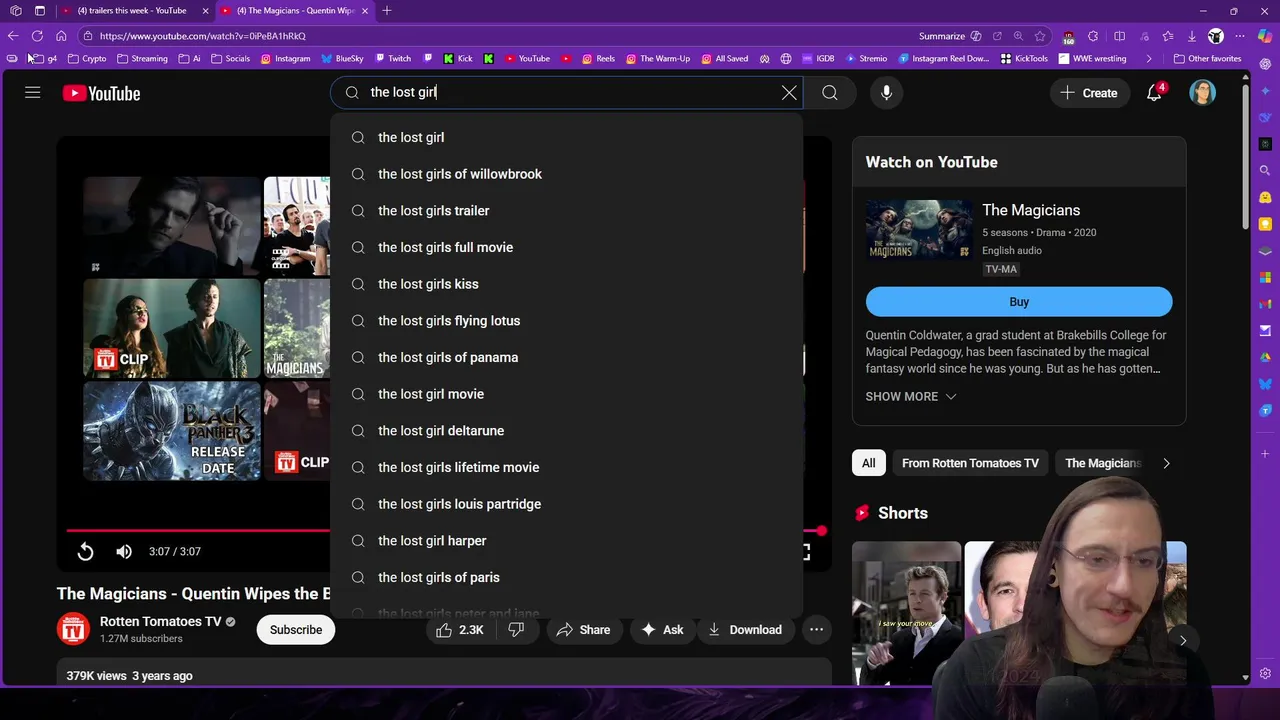This screenshot has height=720, width=1280.
Task: Open a new browser tab with plus
Action: [x=387, y=10]
